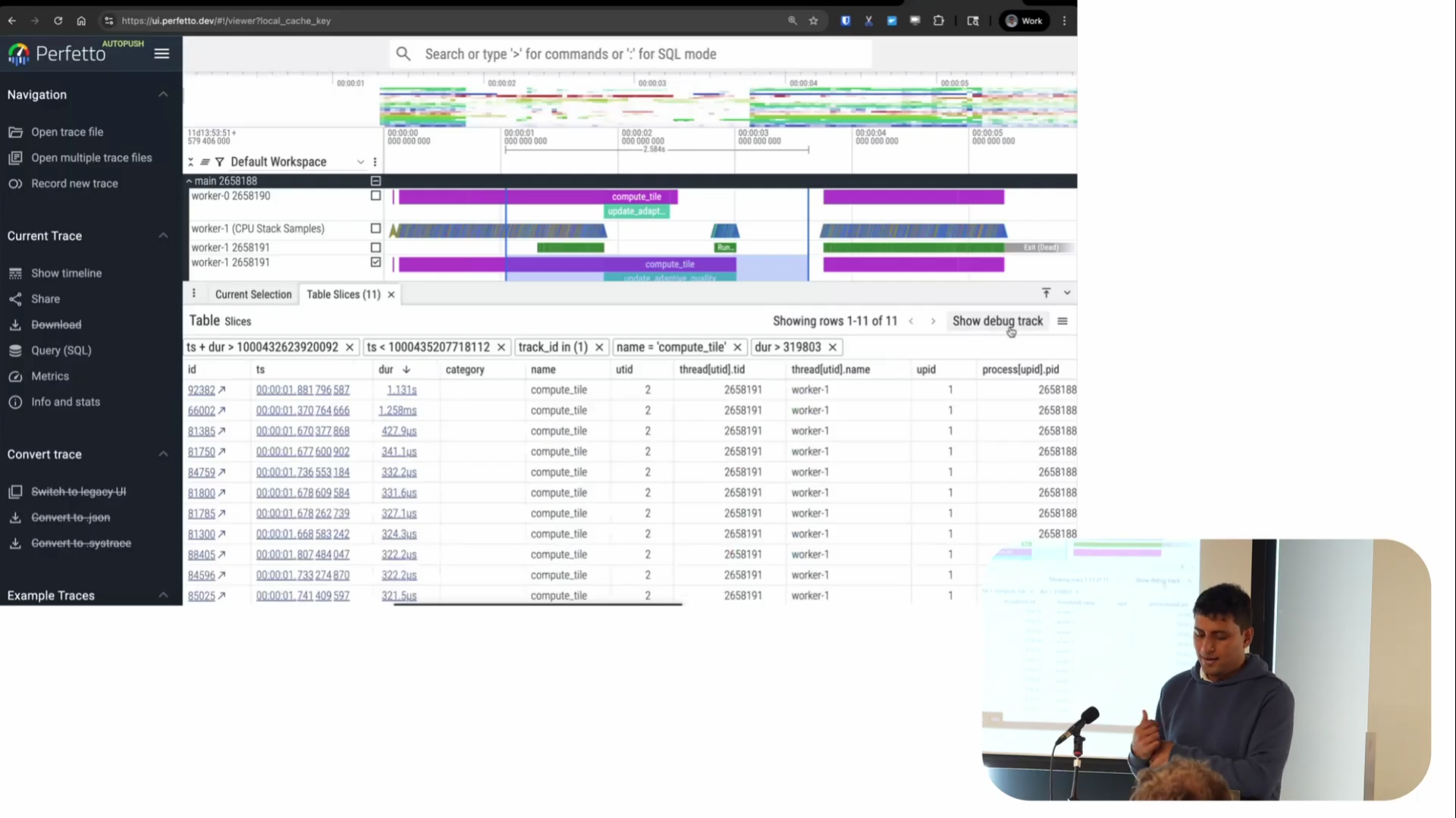Click the scroll-to-top icon above the slices table
The height and width of the screenshot is (818, 1456).
pos(1046,293)
